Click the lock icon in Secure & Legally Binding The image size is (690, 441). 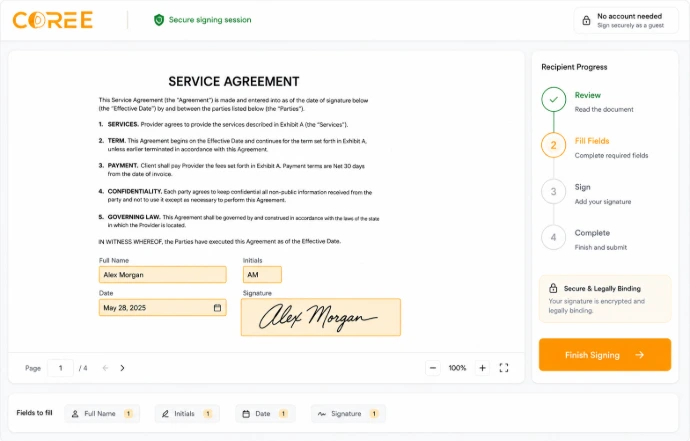pos(553,288)
